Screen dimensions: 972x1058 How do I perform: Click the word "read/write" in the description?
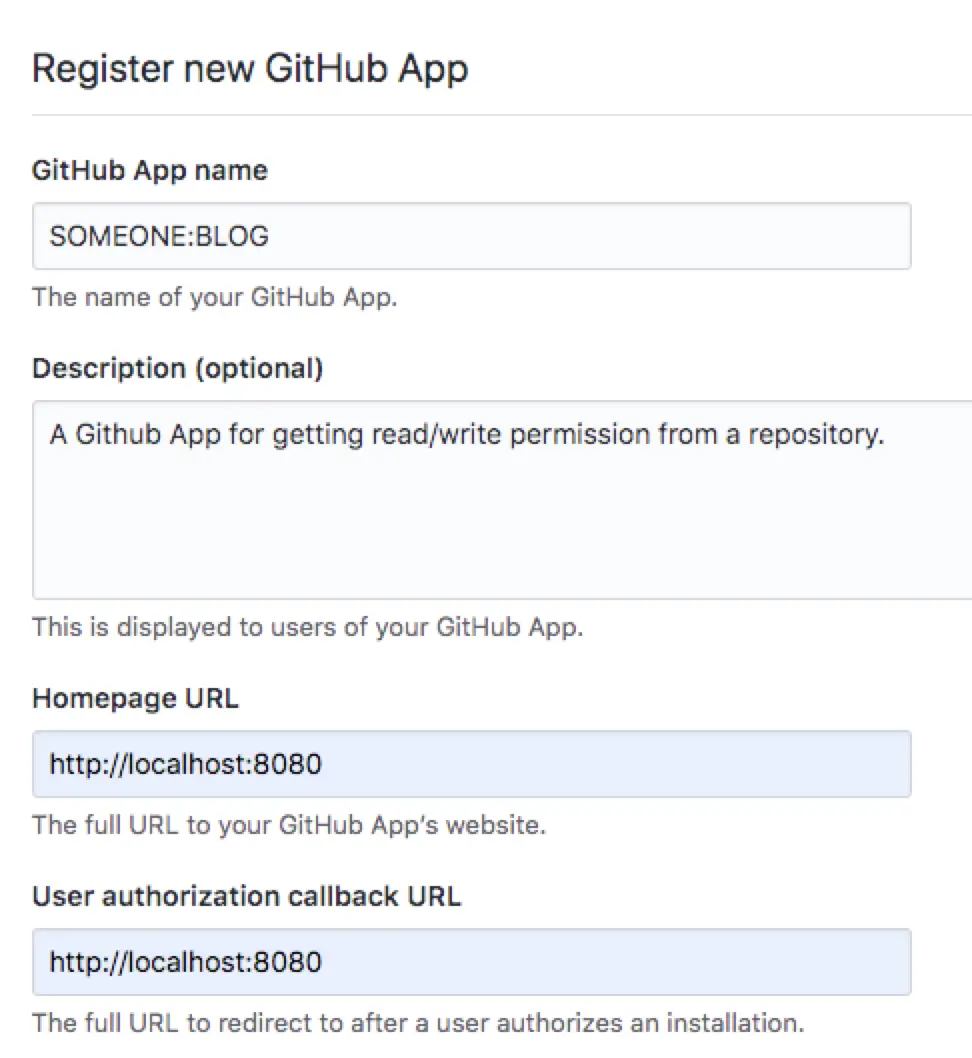[x=416, y=435]
